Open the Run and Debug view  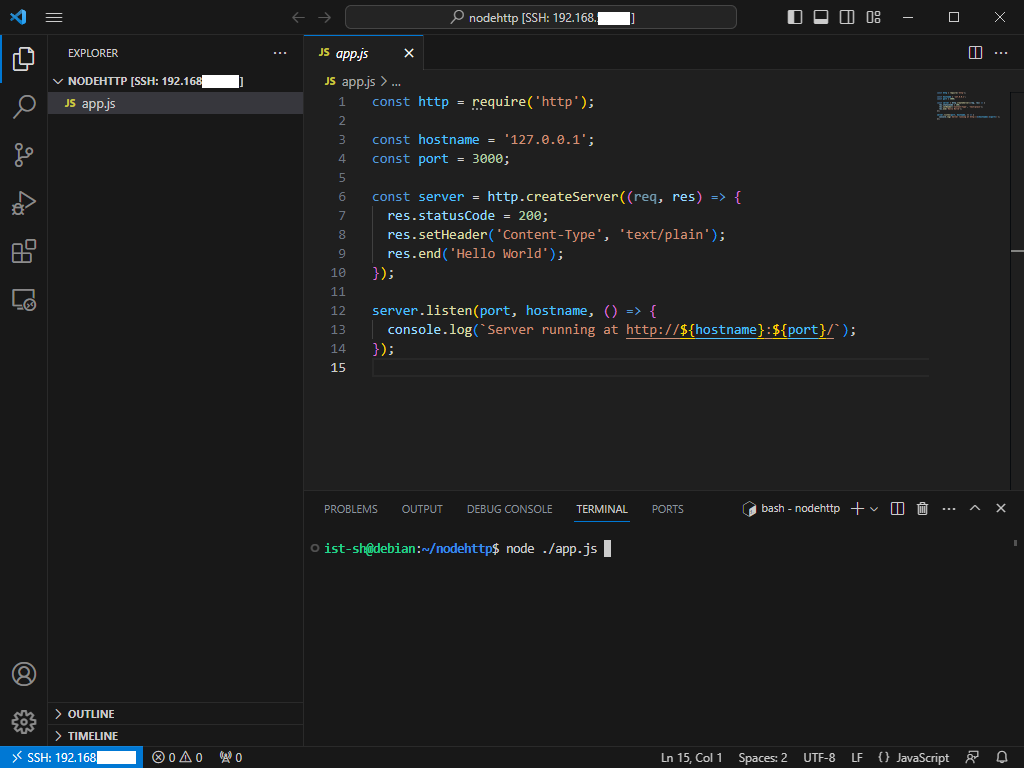[24, 203]
